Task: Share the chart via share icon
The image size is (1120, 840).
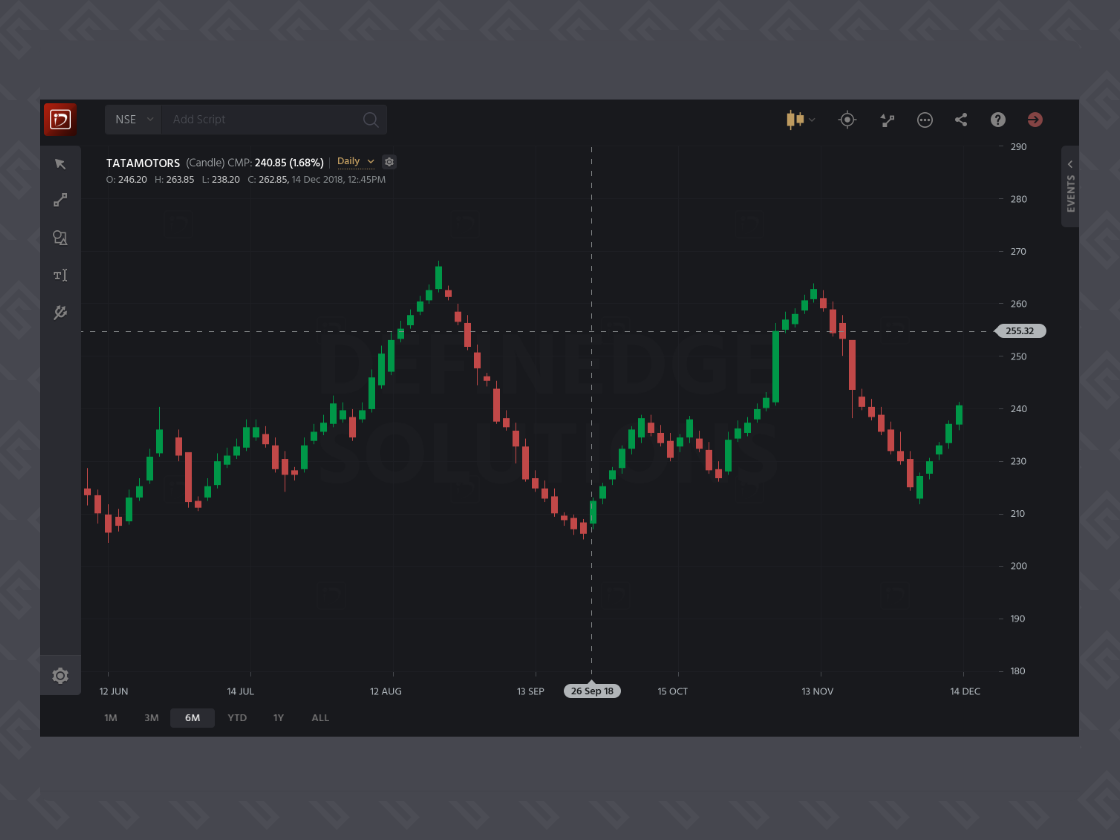Action: [x=961, y=119]
